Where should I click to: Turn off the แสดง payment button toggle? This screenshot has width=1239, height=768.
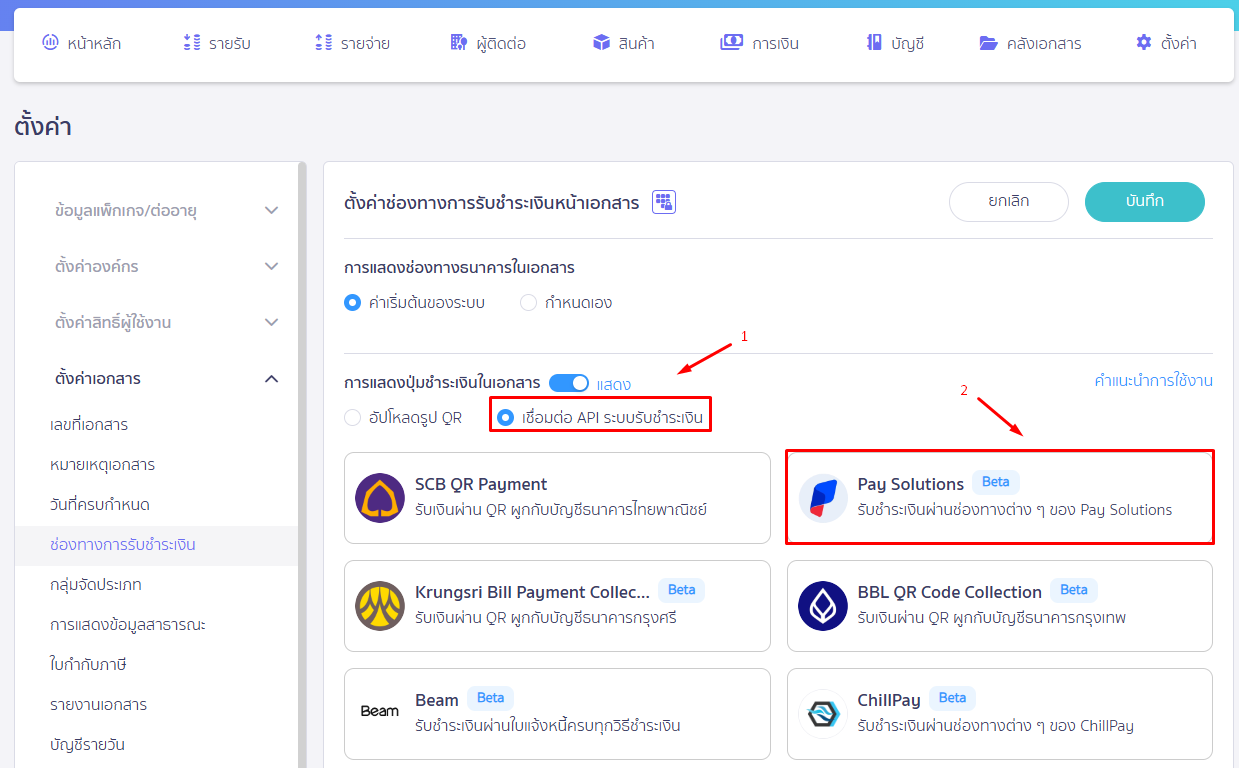569,382
